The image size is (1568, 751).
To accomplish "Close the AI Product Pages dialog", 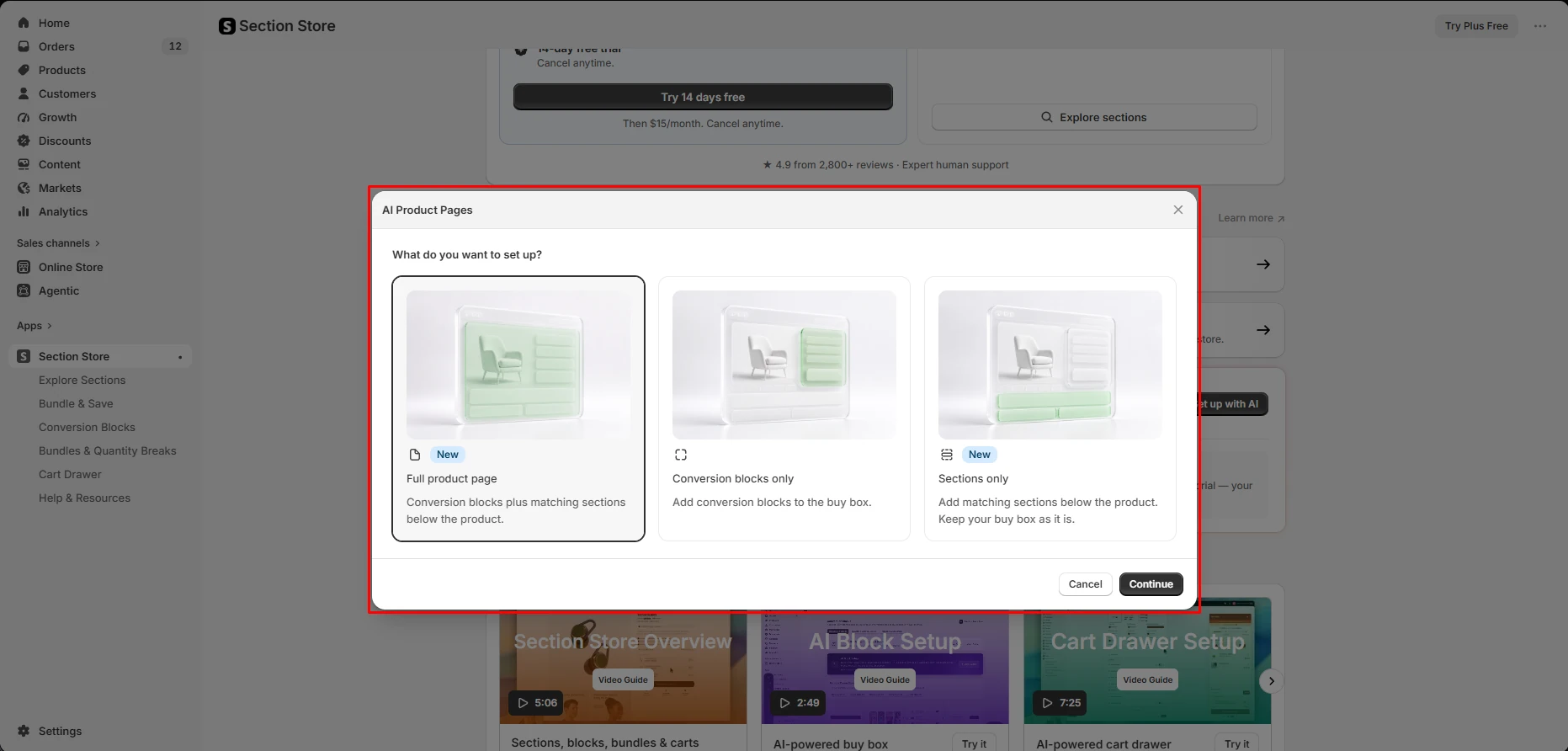I will click(x=1178, y=210).
